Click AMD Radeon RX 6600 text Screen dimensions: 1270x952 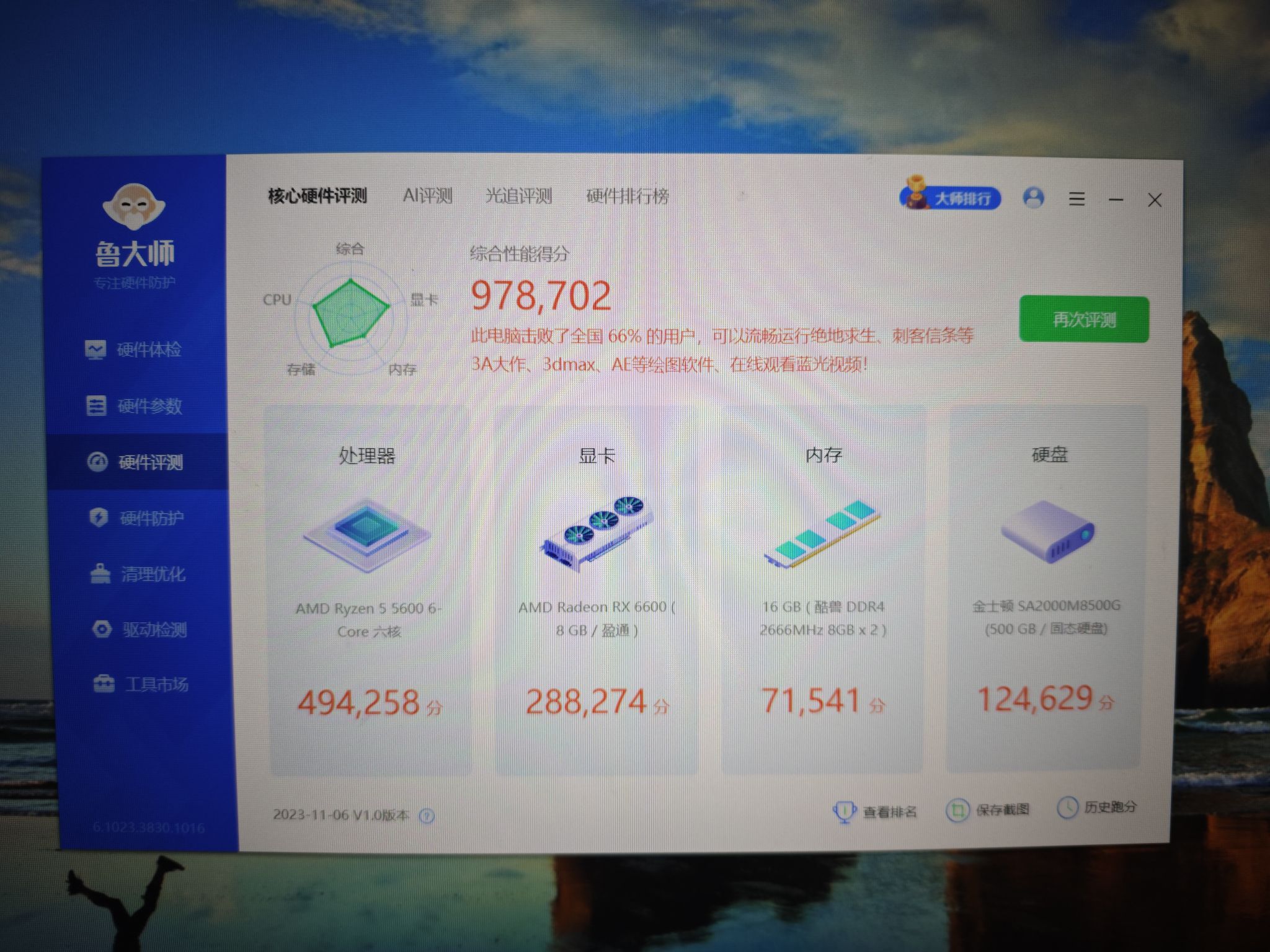597,619
